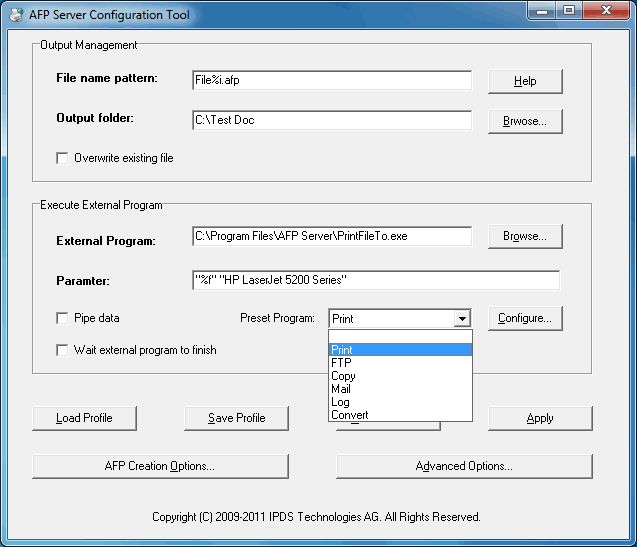Screen dimensions: 637x547
Task: Open the Configure dialog
Action: point(525,318)
